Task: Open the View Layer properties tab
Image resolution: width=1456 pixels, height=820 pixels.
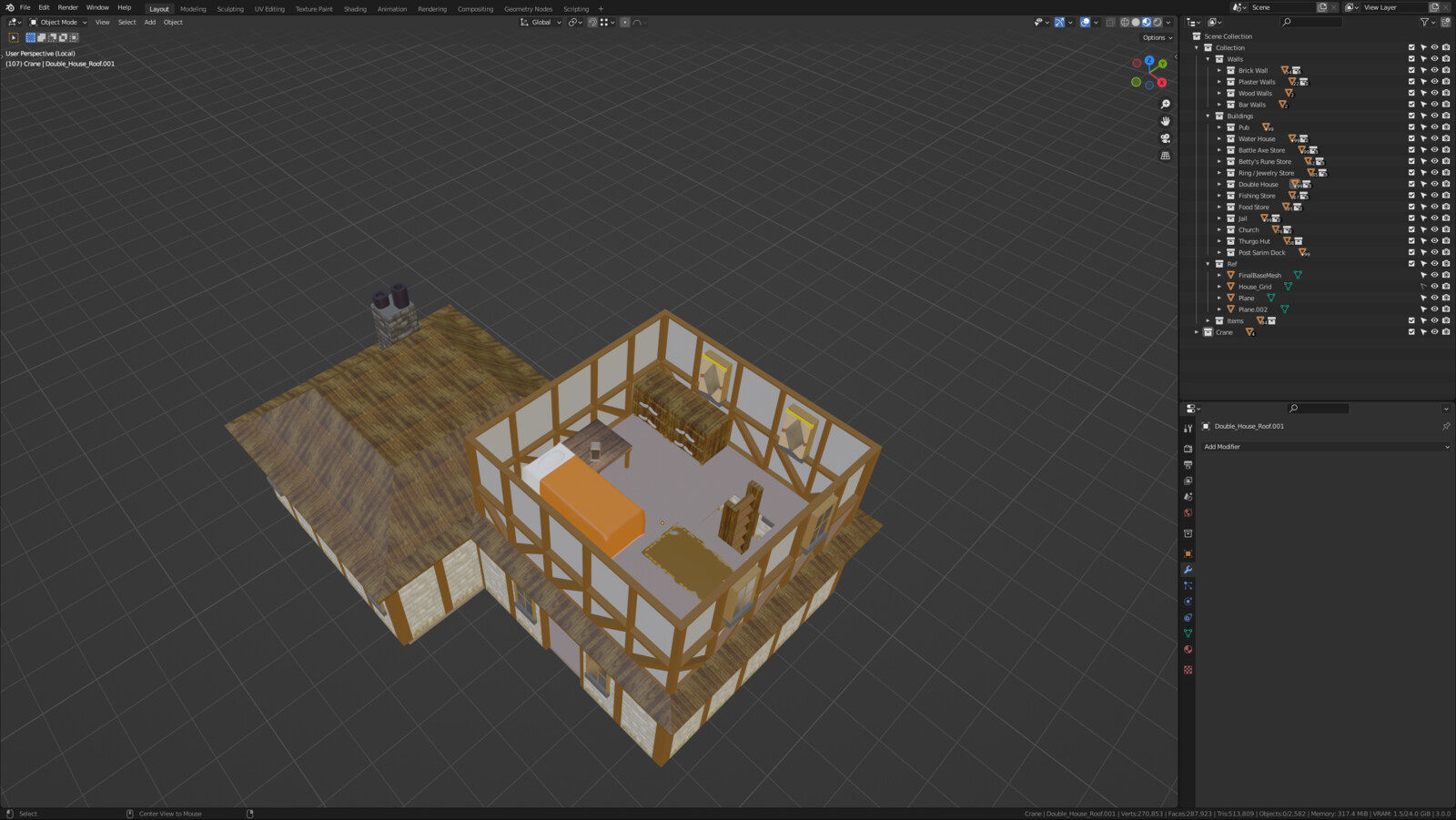Action: [x=1188, y=481]
